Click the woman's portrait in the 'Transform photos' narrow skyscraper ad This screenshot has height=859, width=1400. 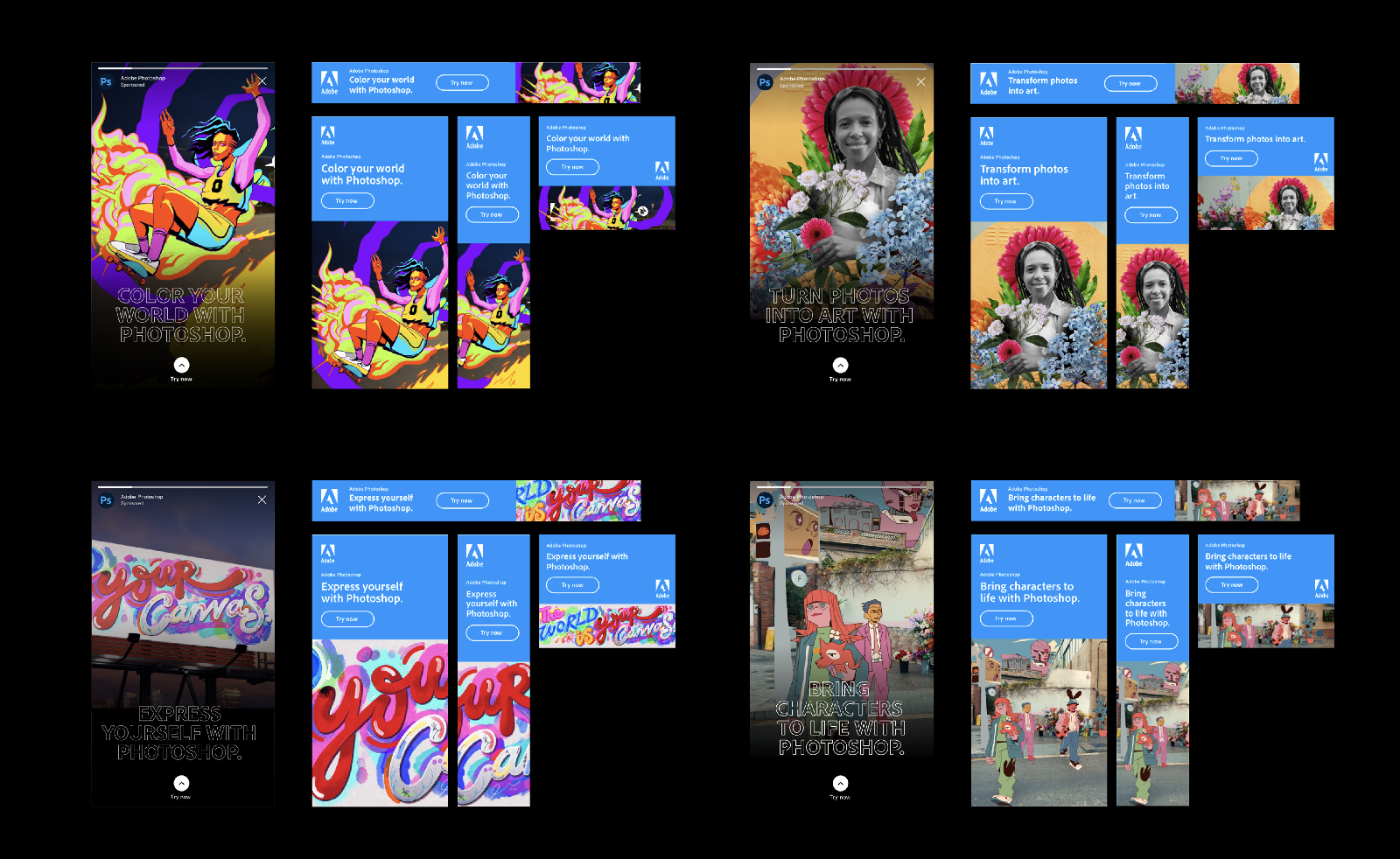pos(1152,316)
